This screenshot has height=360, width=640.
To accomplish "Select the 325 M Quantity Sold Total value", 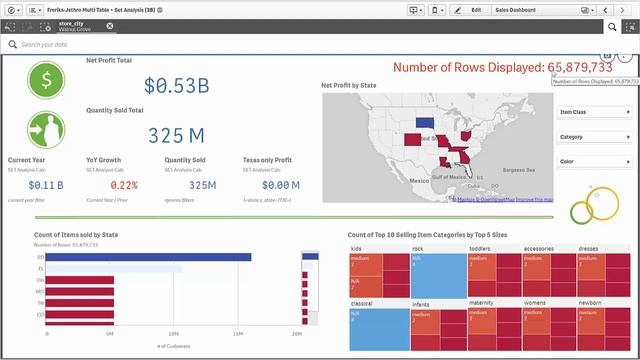I will 176,136.
